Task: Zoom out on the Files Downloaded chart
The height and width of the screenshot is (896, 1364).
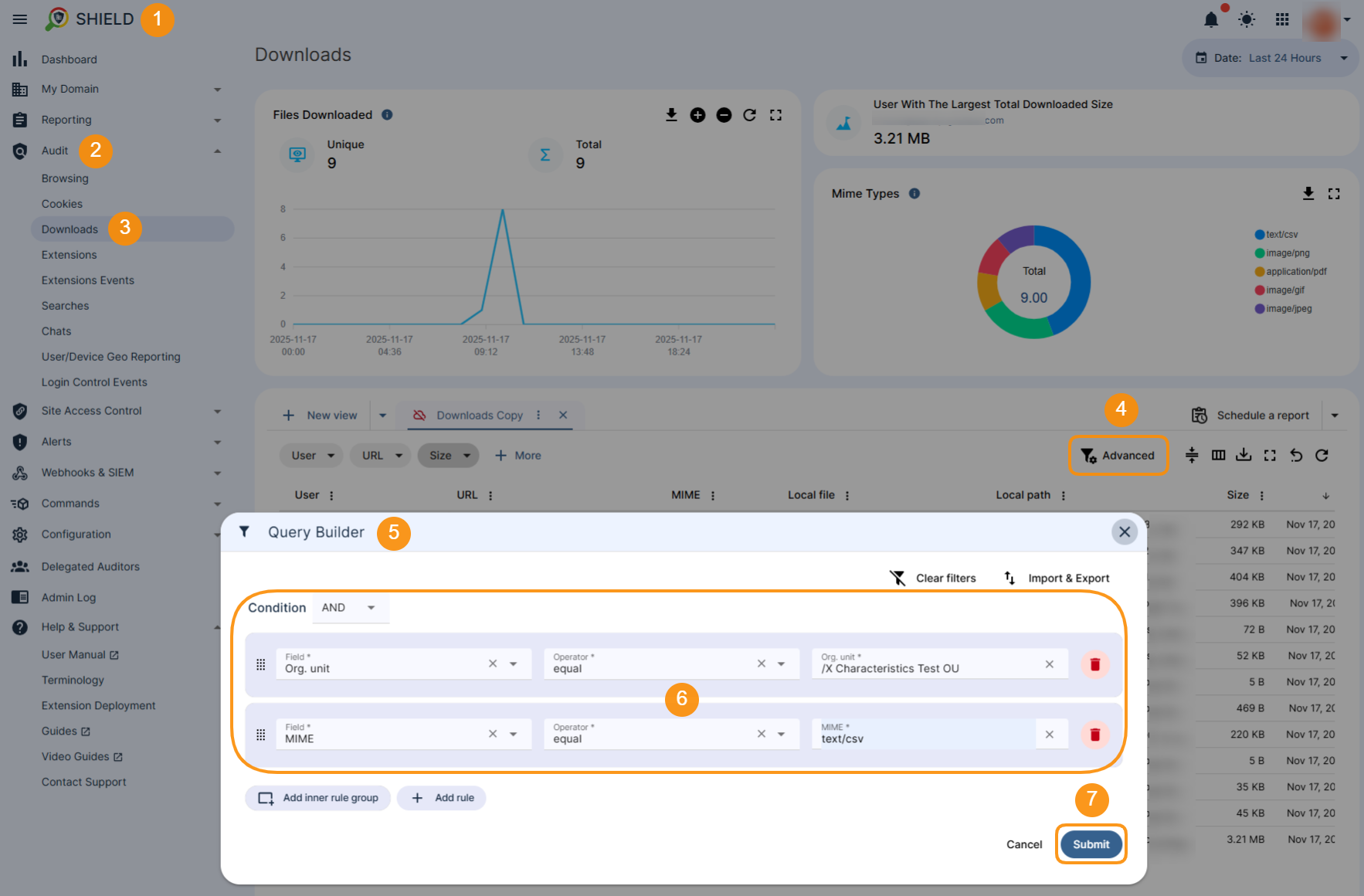Action: [724, 114]
